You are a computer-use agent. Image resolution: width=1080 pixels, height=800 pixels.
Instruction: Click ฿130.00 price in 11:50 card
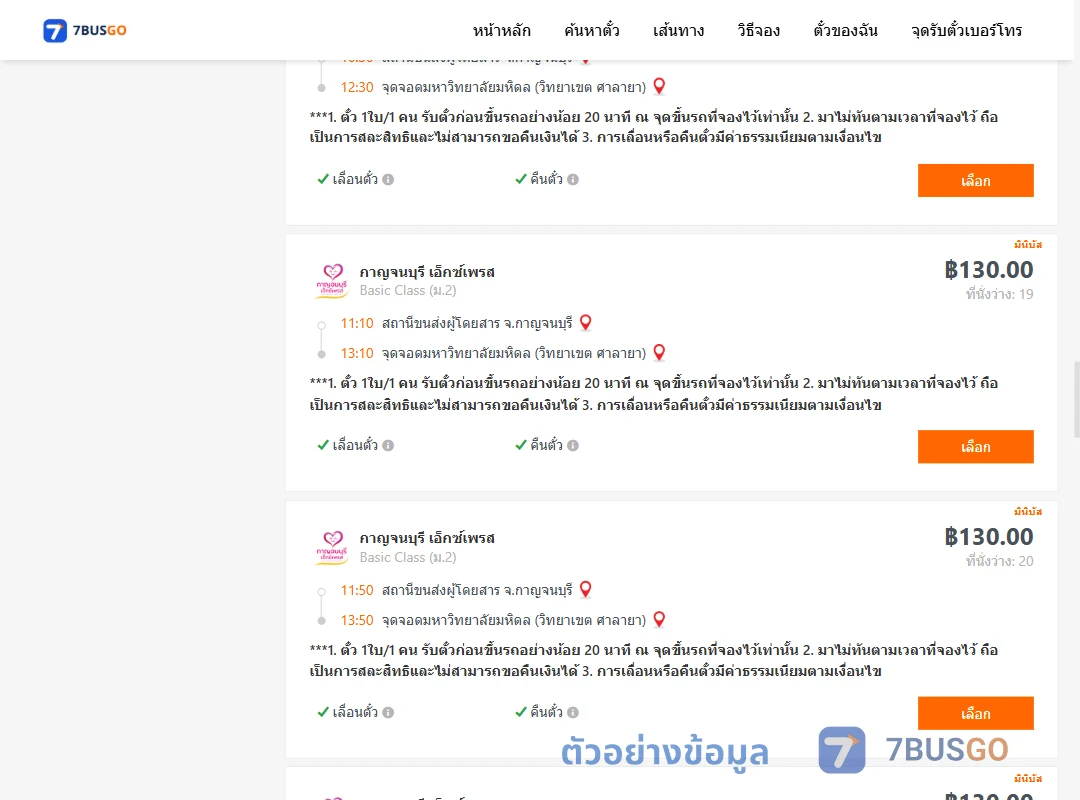[989, 537]
